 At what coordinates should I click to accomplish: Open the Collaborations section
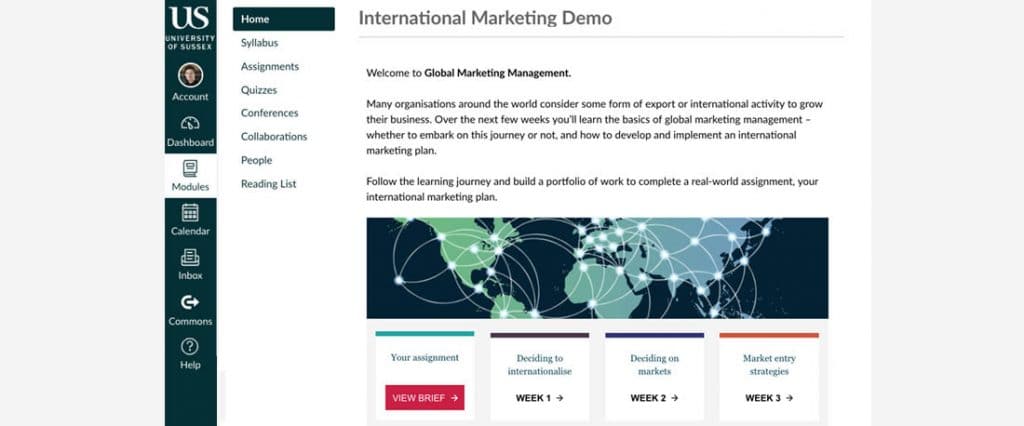pos(273,137)
